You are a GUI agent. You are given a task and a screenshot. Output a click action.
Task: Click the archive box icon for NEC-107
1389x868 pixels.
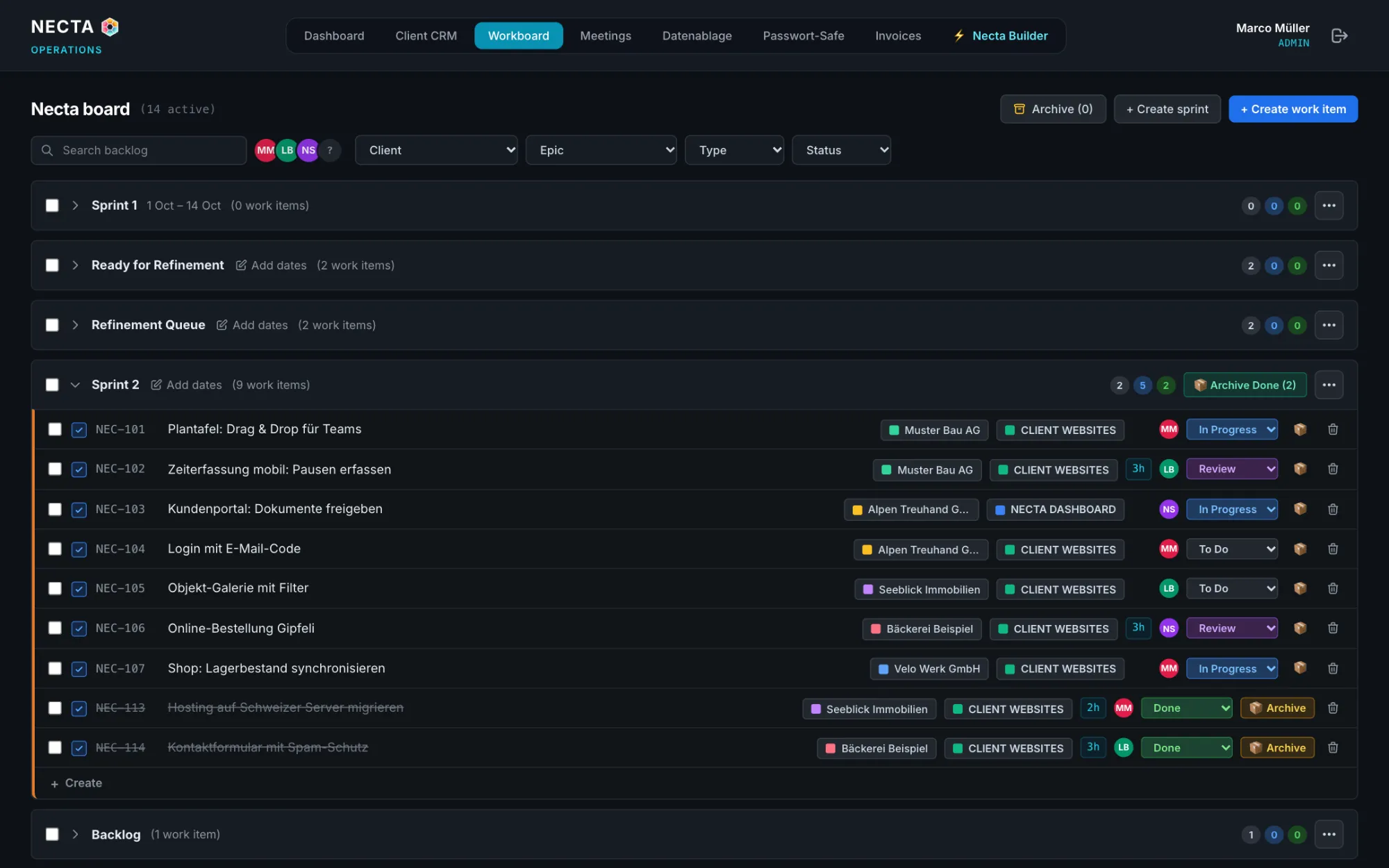pos(1300,668)
